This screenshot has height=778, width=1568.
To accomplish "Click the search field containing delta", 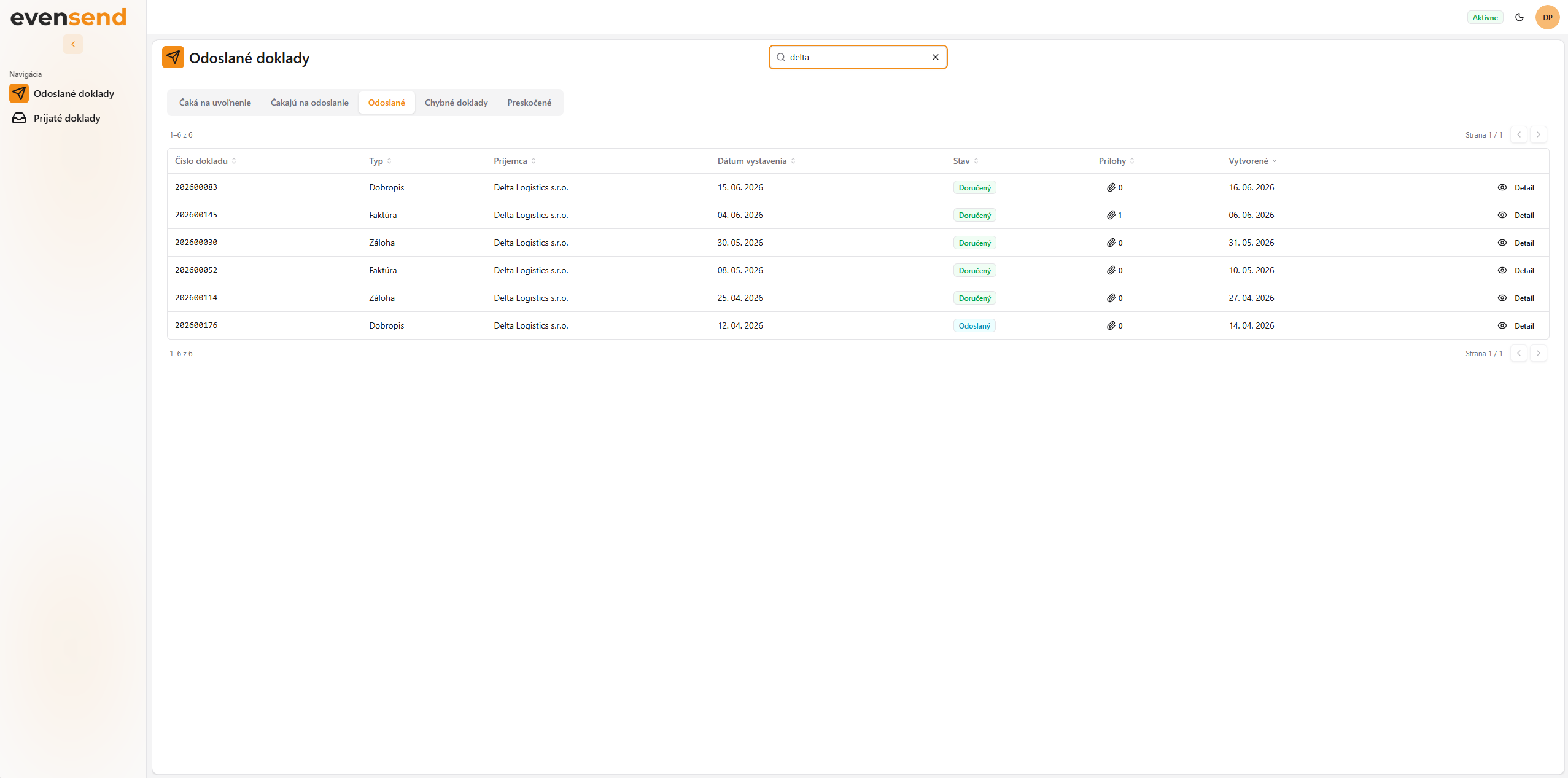I will tap(858, 57).
